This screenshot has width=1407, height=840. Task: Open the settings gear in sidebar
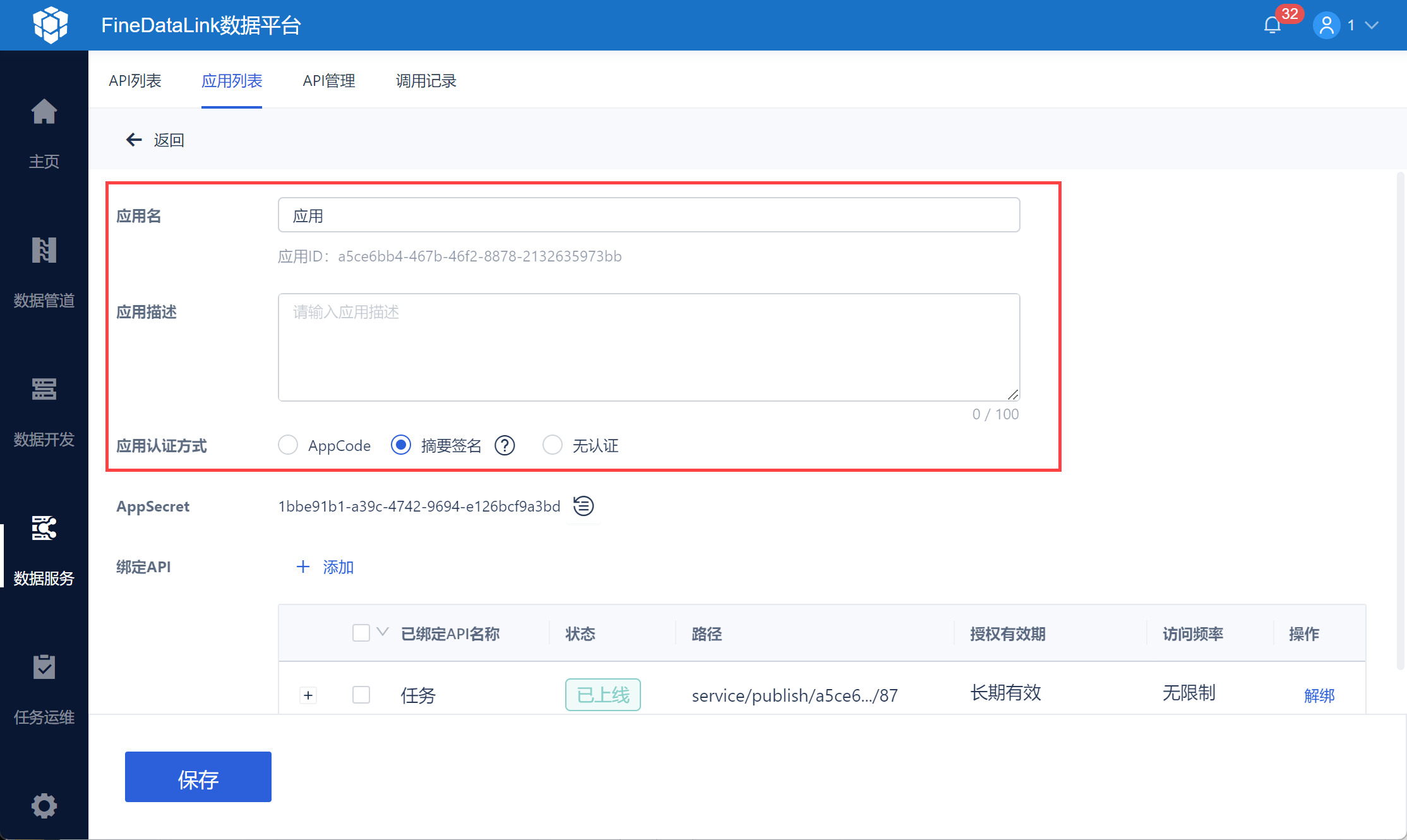pos(44,806)
